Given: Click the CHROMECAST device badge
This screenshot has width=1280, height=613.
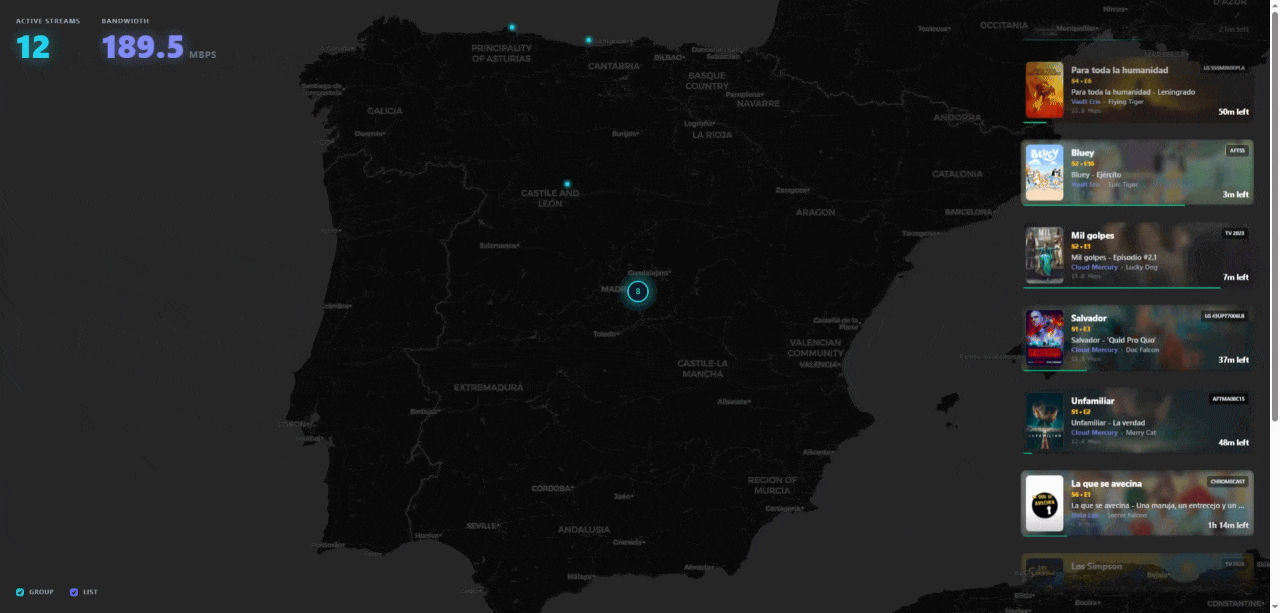Looking at the screenshot, I should click(x=1228, y=481).
